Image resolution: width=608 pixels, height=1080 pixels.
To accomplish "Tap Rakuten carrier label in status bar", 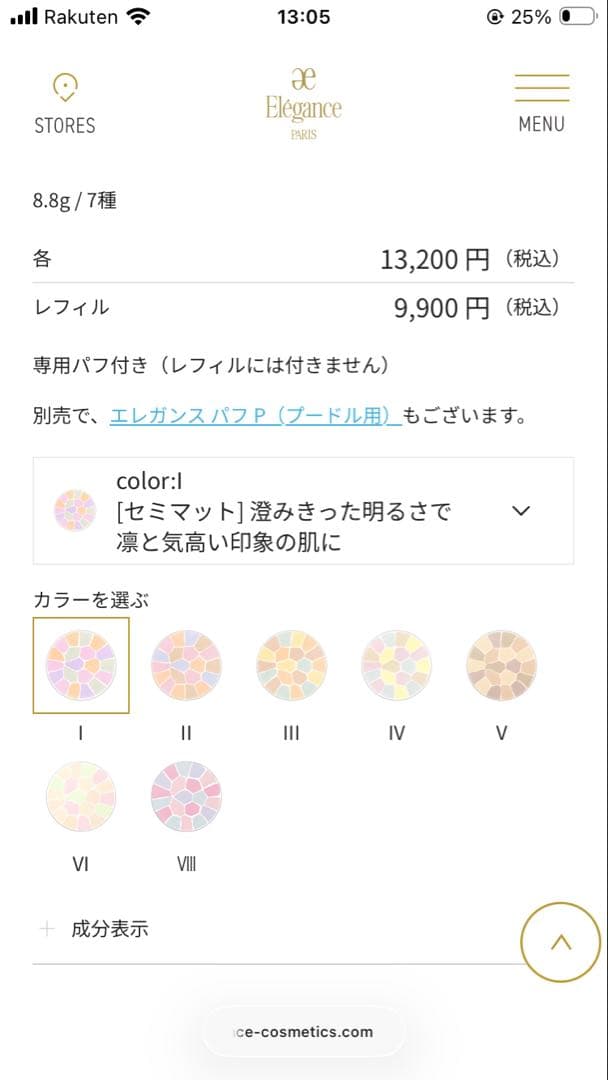I will point(81,16).
